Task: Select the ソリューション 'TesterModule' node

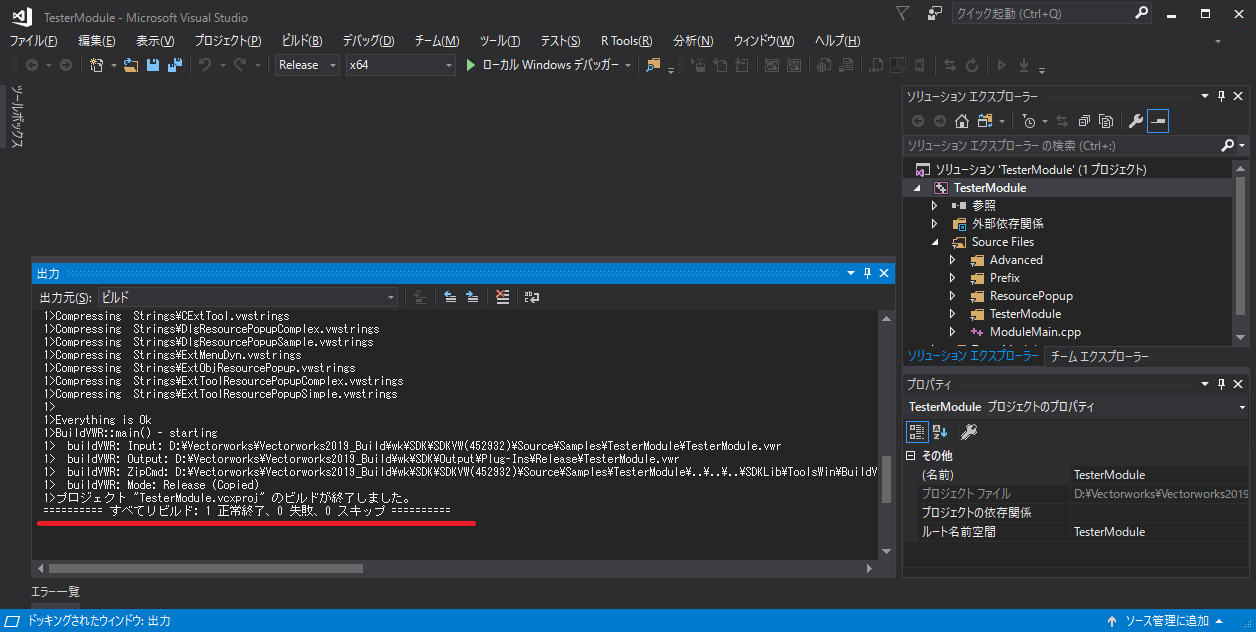Action: (1041, 170)
